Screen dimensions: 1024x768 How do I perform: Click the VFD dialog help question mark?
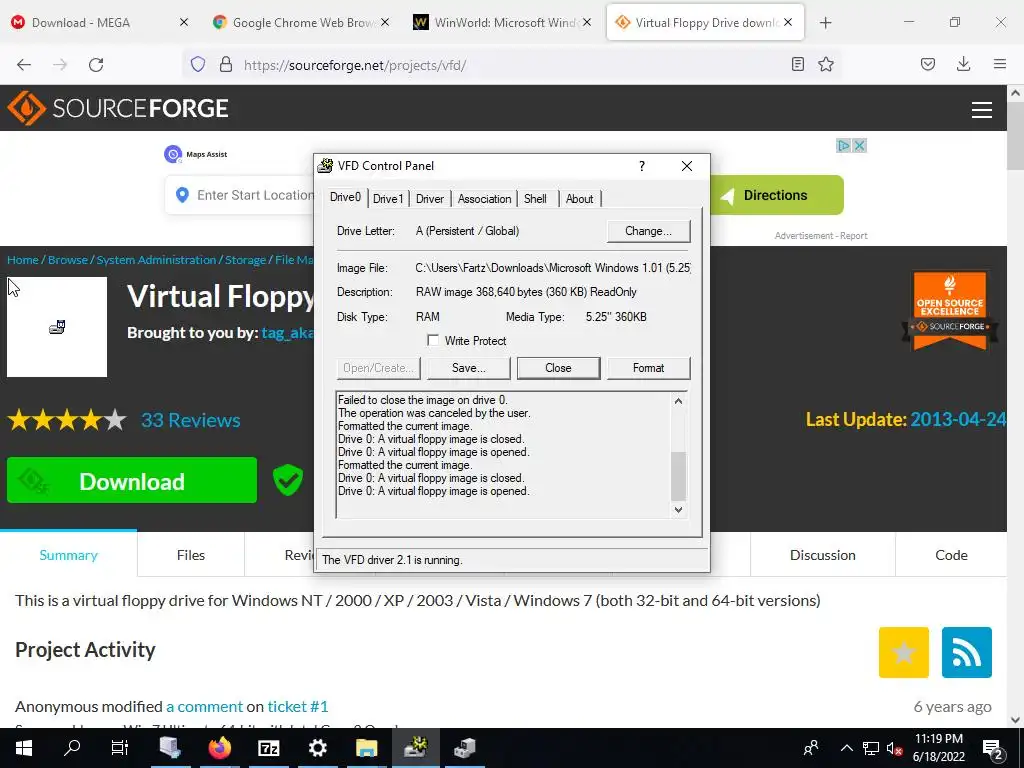pyautogui.click(x=642, y=166)
